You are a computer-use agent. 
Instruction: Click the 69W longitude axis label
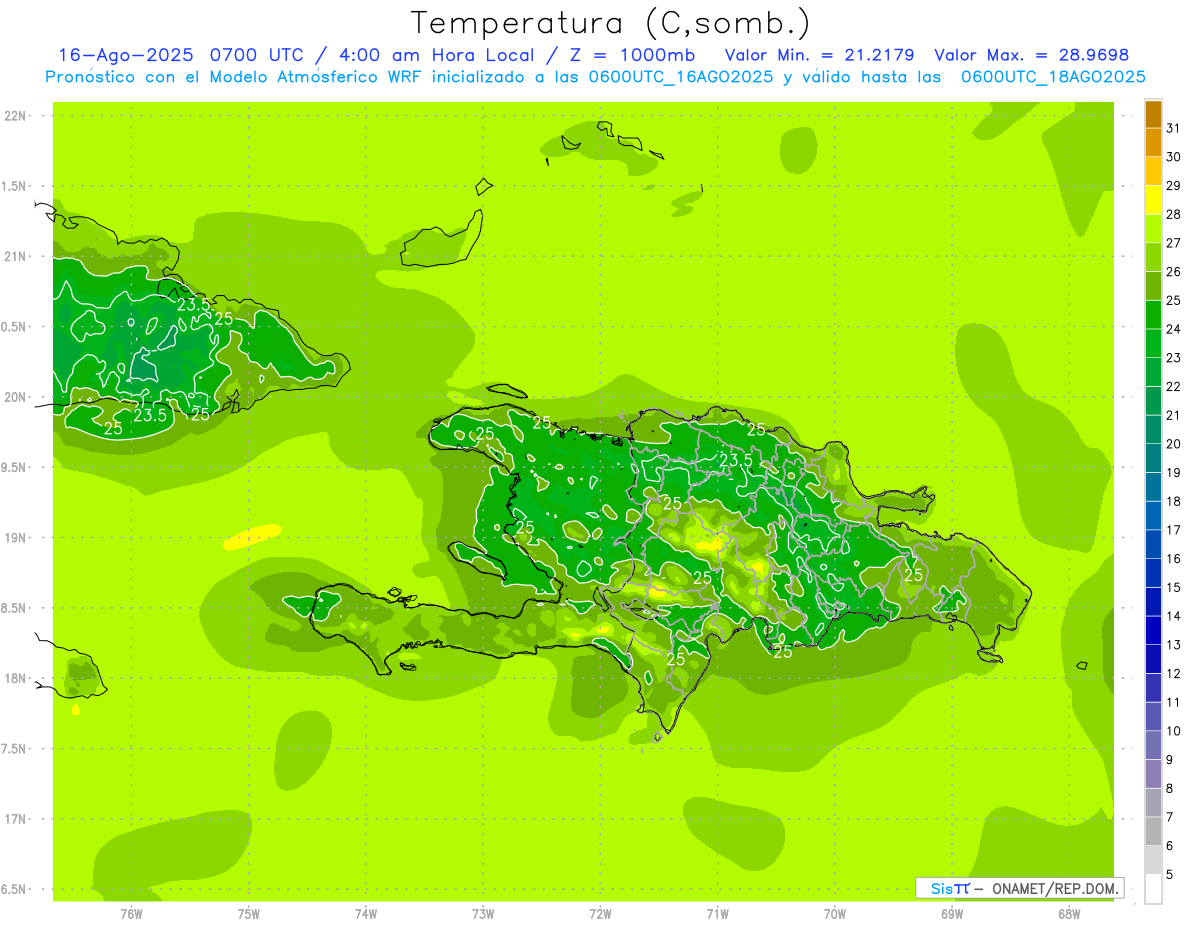coord(952,915)
